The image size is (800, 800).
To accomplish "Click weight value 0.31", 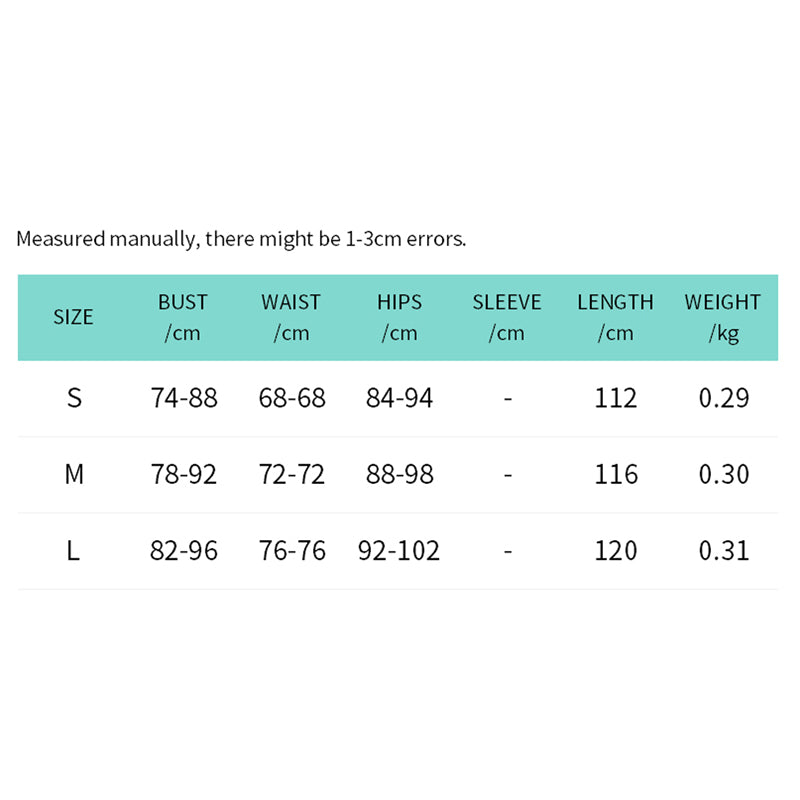I will (724, 550).
